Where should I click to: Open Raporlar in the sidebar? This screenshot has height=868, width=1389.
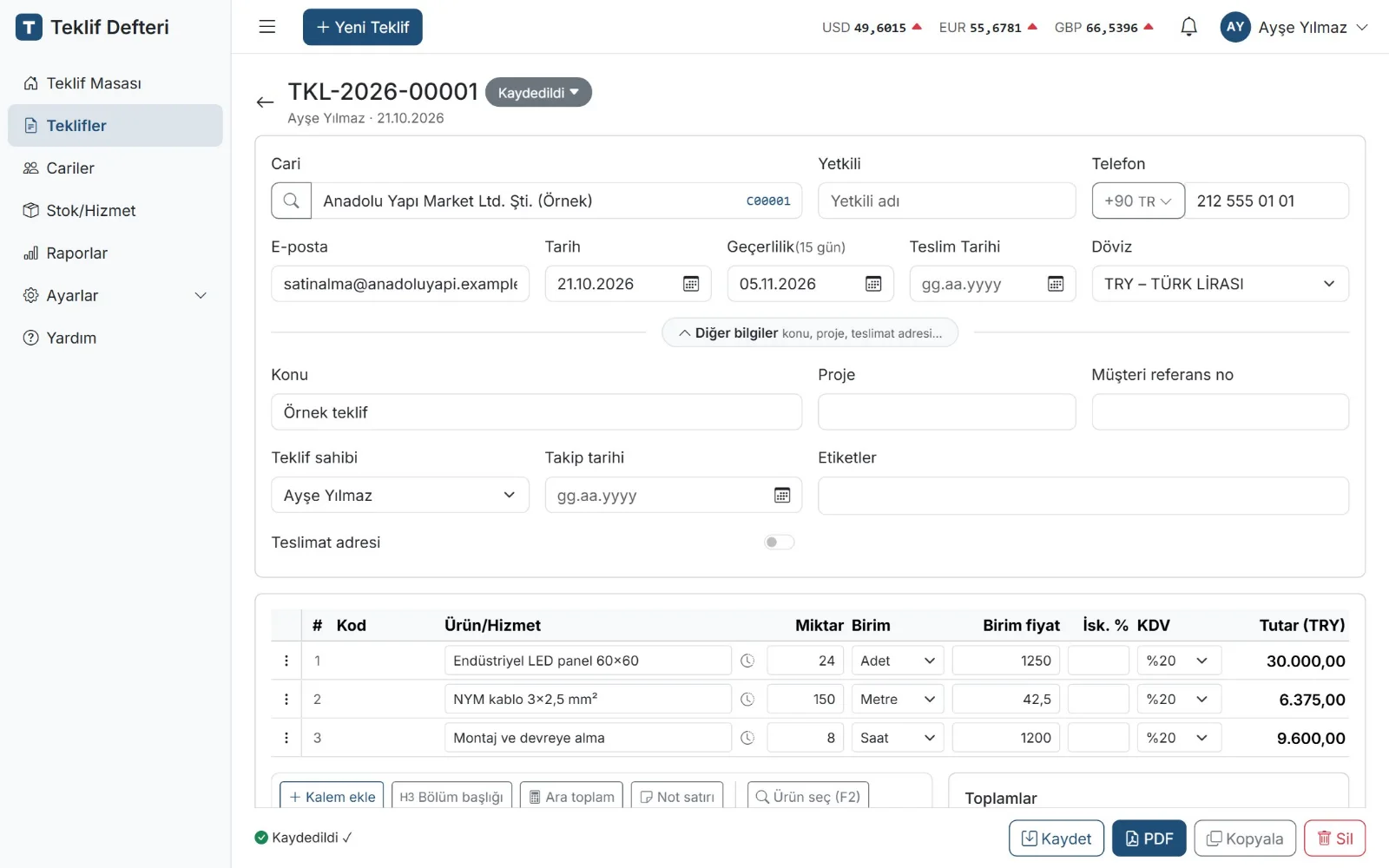click(115, 253)
